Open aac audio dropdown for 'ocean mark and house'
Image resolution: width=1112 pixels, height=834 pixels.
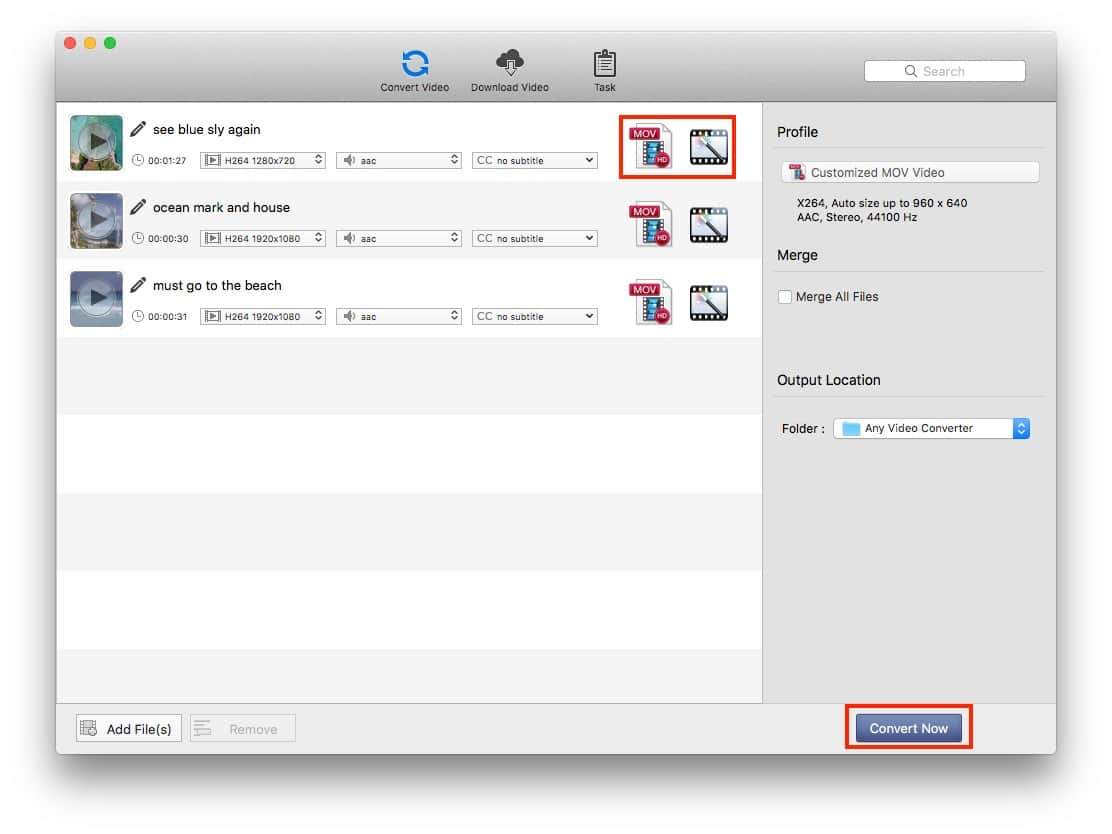399,238
